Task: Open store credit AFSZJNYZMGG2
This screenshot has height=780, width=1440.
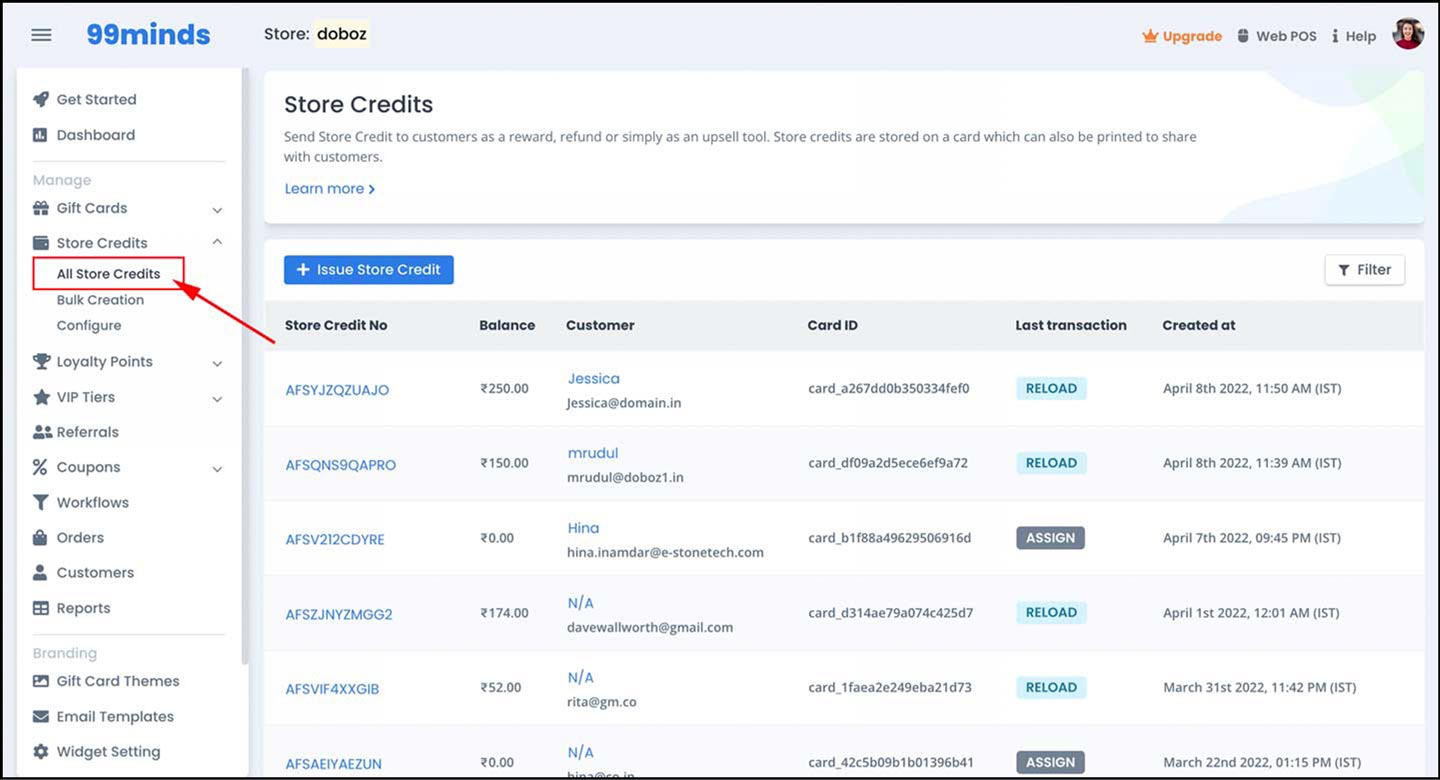Action: 339,614
